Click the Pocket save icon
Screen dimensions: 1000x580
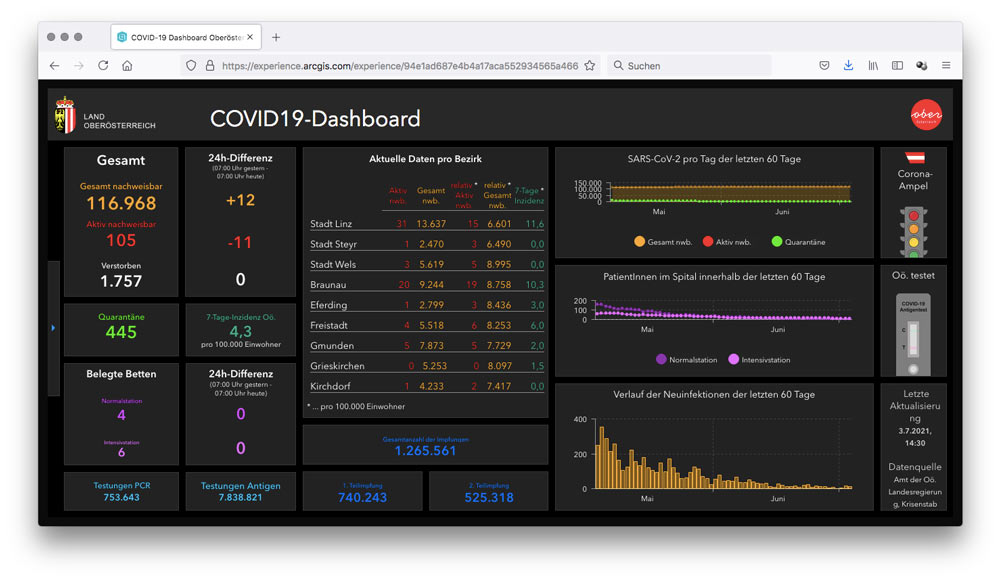tap(824, 66)
